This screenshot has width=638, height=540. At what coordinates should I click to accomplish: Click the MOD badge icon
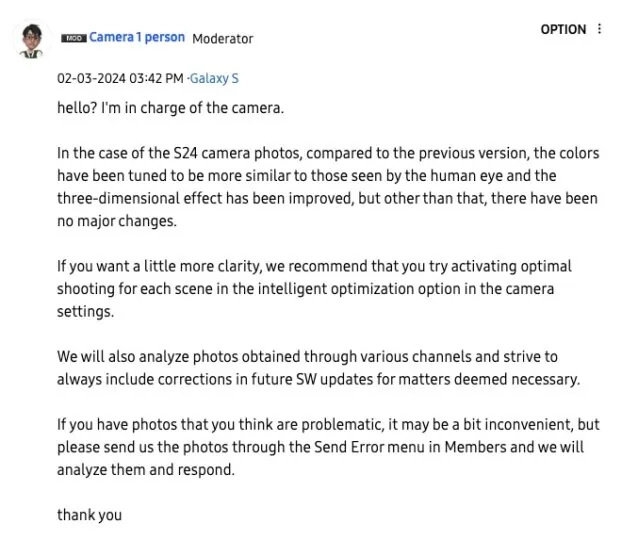pos(74,38)
